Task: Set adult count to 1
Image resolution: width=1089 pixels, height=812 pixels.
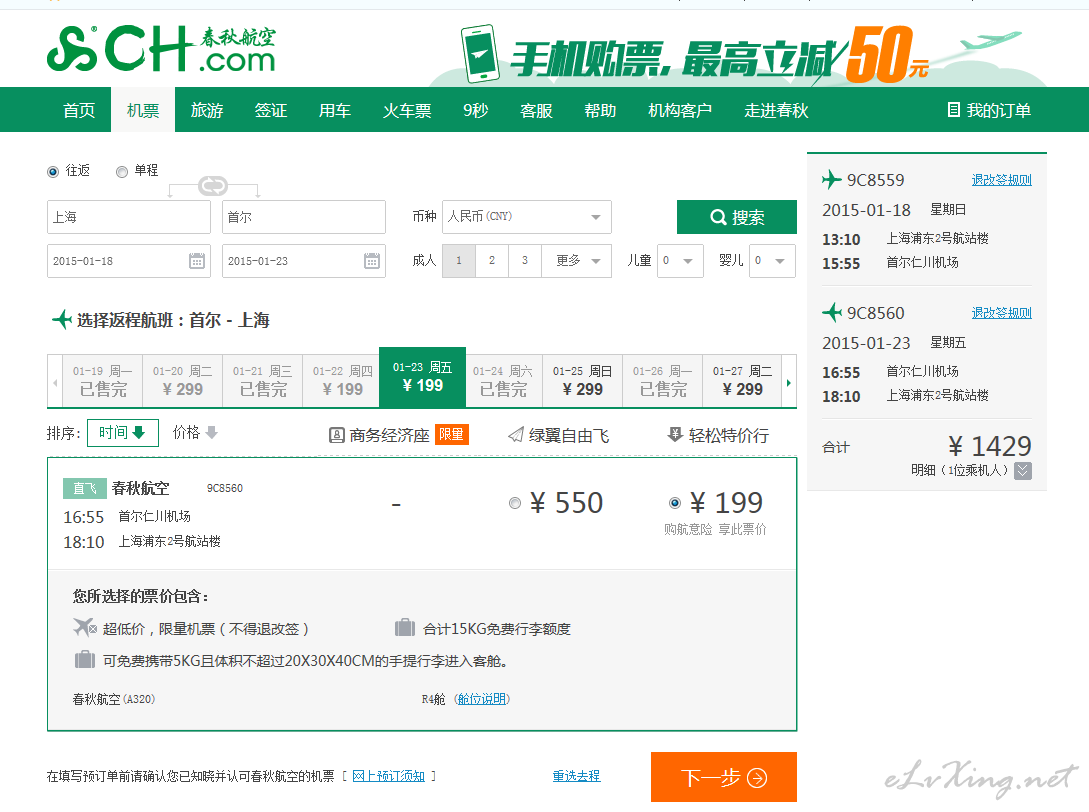Action: [x=459, y=260]
